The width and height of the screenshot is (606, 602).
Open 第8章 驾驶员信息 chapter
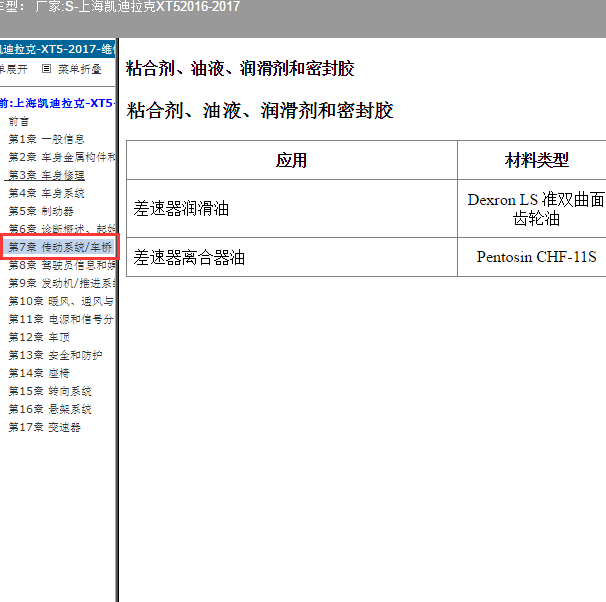pos(62,265)
